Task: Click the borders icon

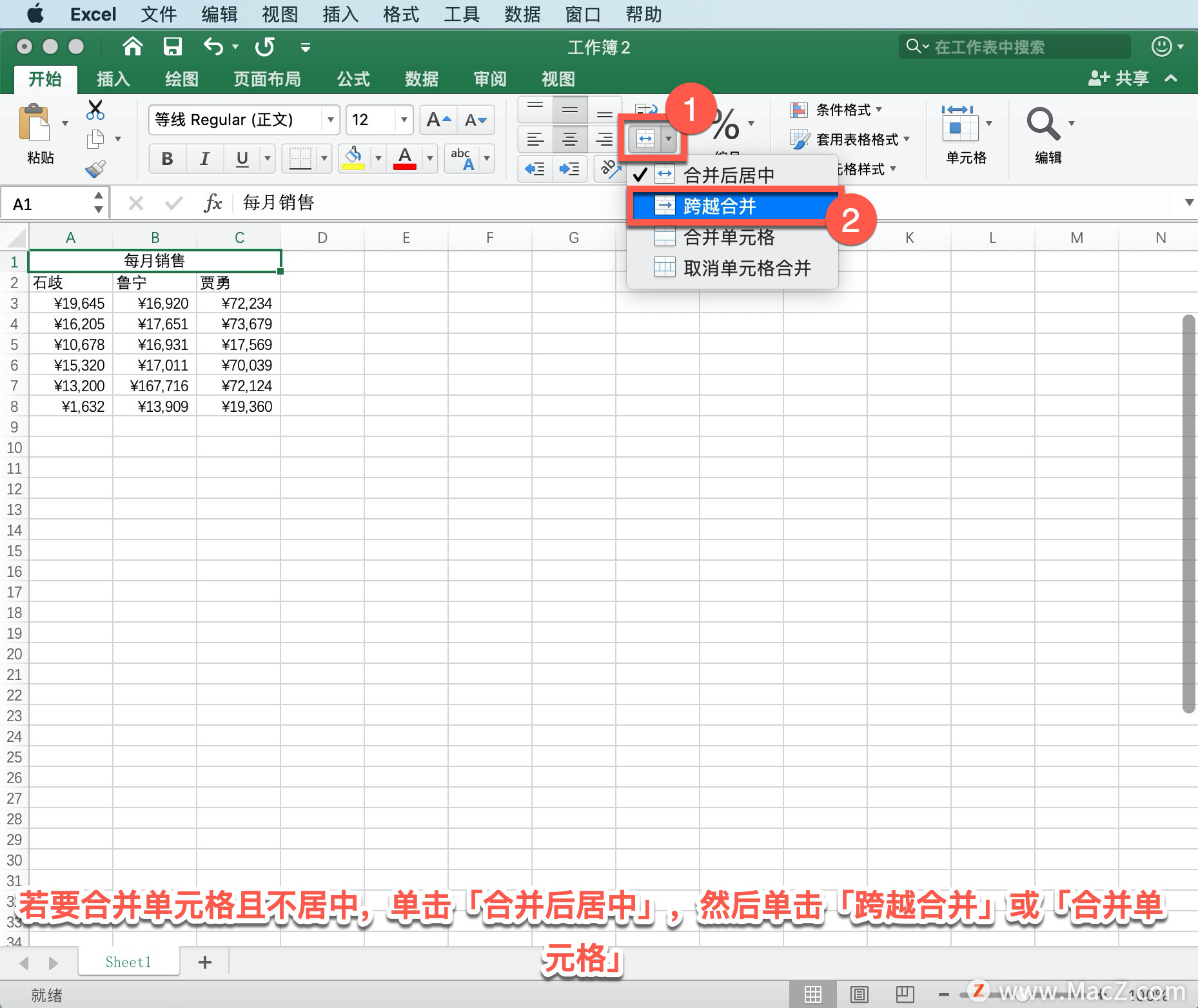Action: 300,158
